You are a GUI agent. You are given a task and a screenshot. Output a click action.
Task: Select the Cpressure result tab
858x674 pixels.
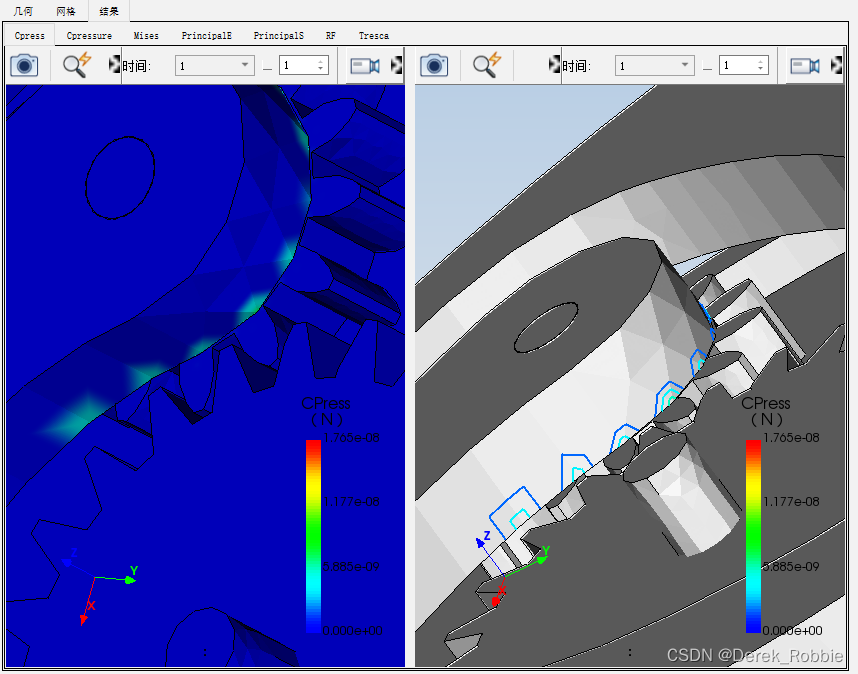click(89, 36)
